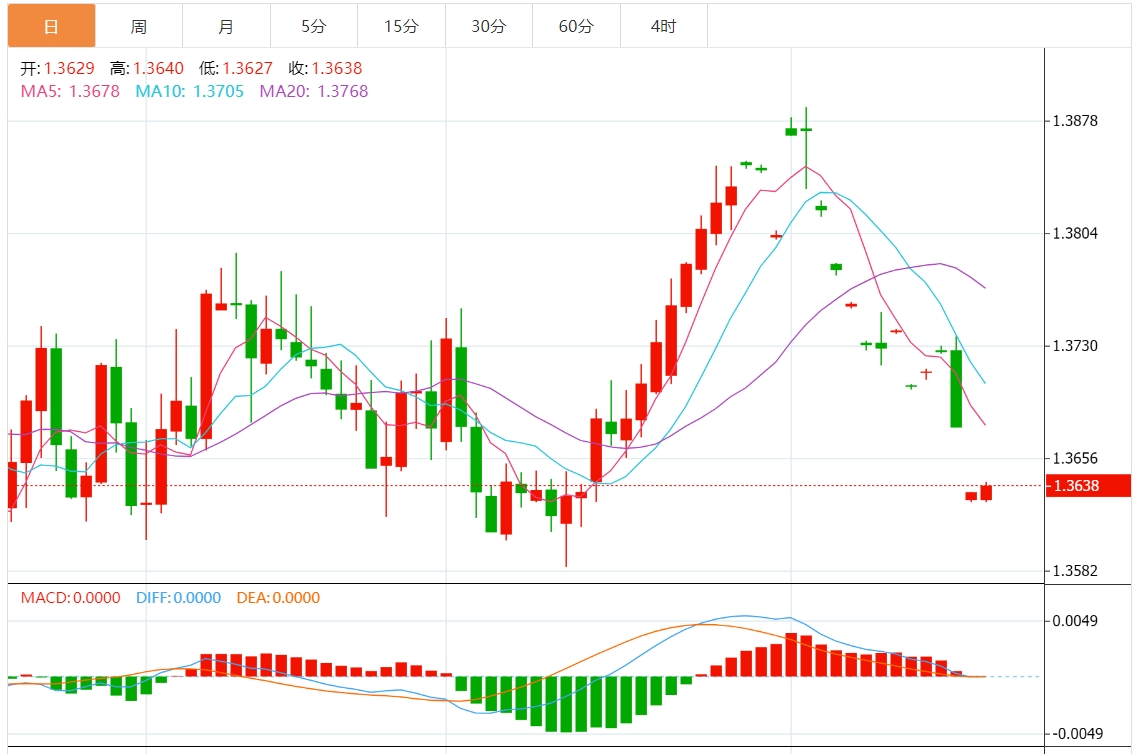Viewport: 1144px width, 754px height.
Task: Click the open price value 1.3629
Action: coord(69,69)
